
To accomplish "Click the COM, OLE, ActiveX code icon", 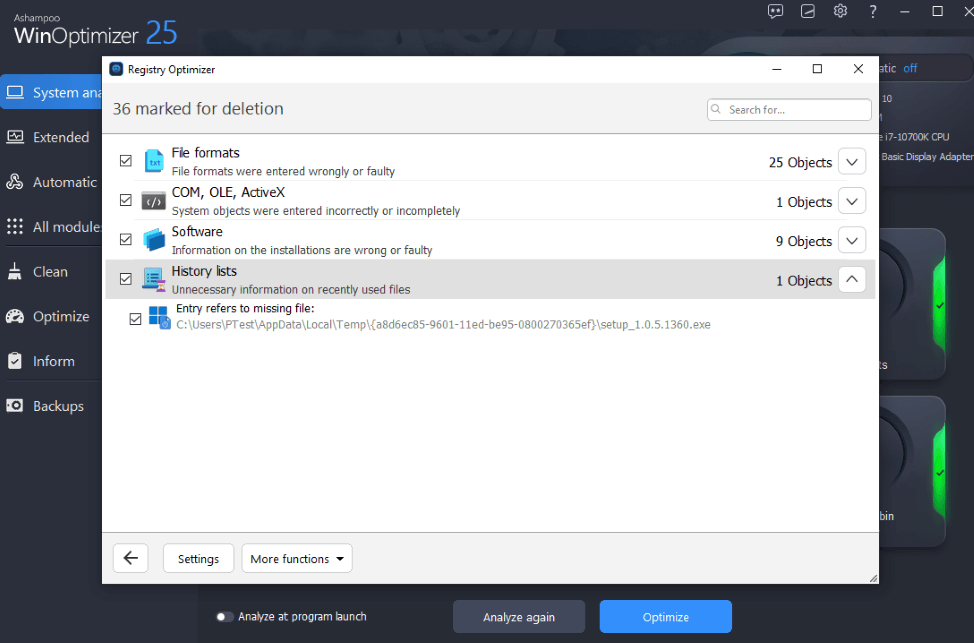I will point(153,201).
